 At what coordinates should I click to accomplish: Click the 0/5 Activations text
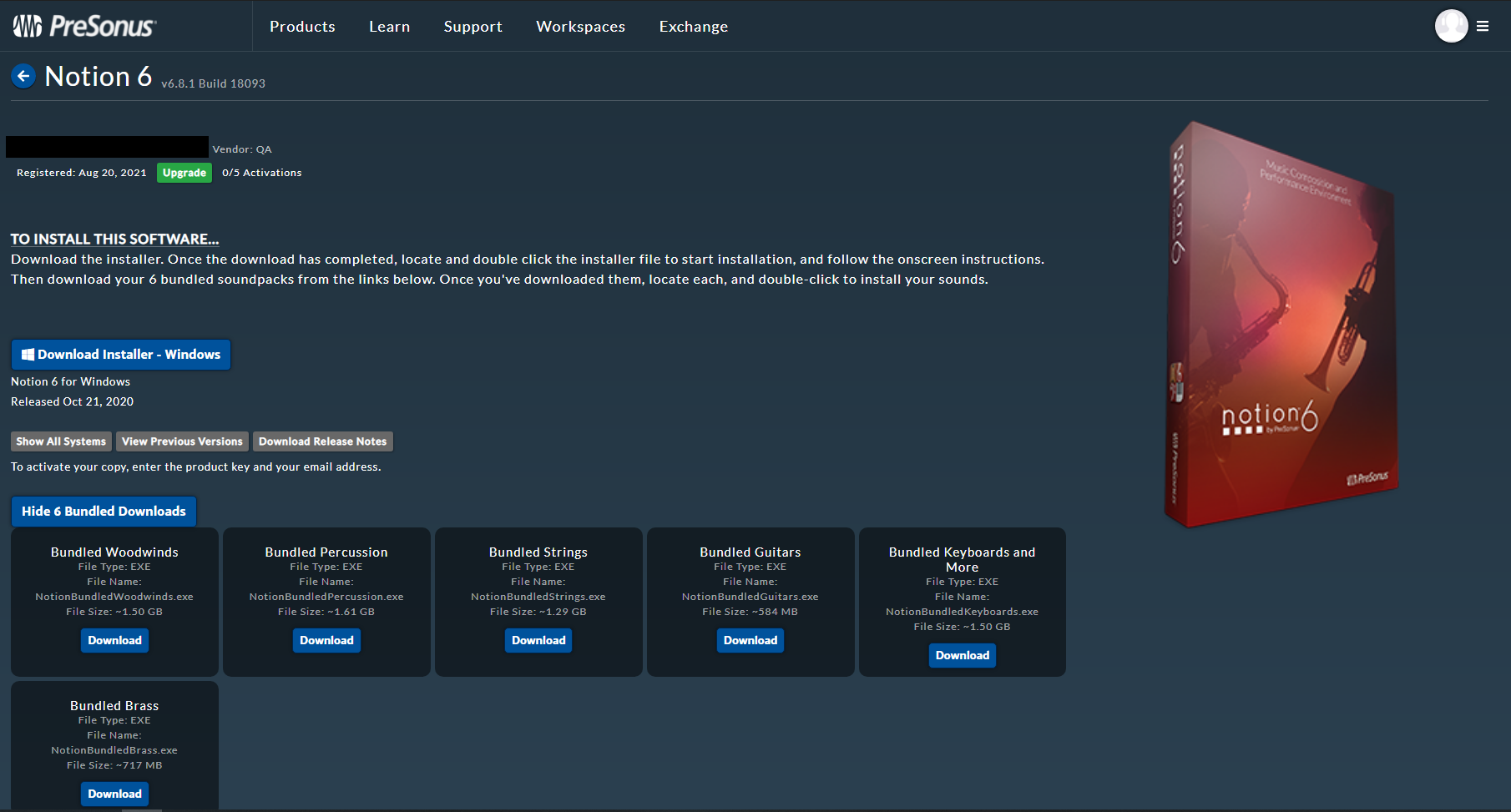[262, 173]
